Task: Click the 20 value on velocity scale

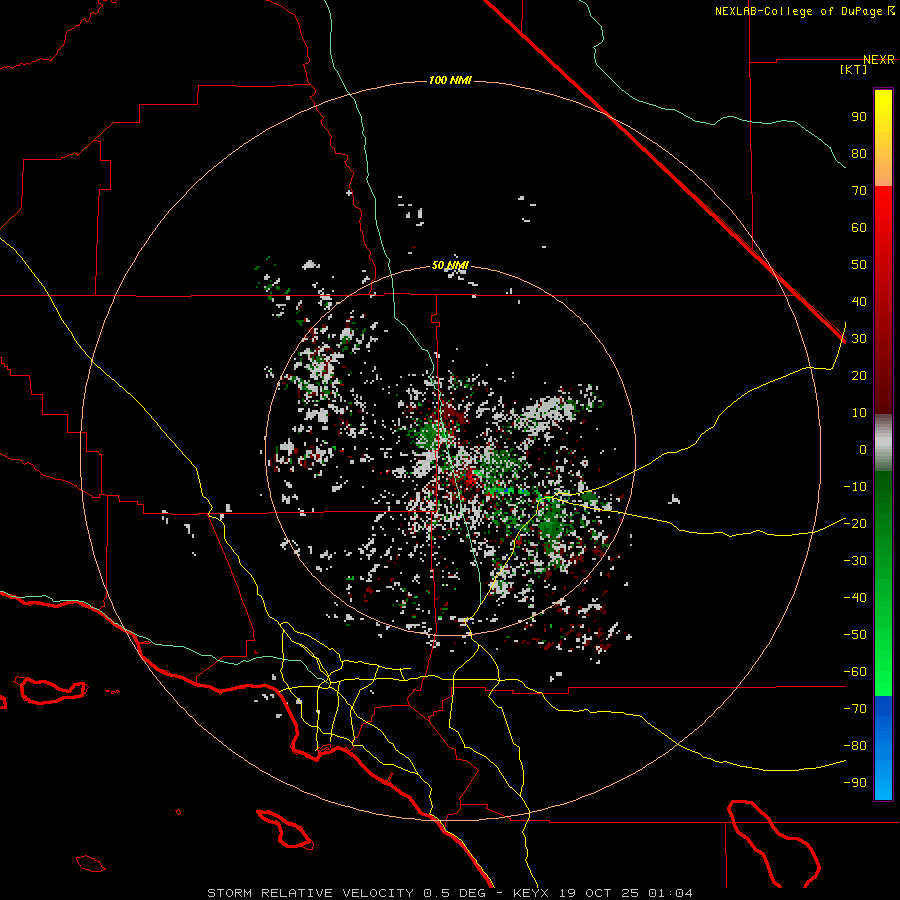Action: pos(859,375)
